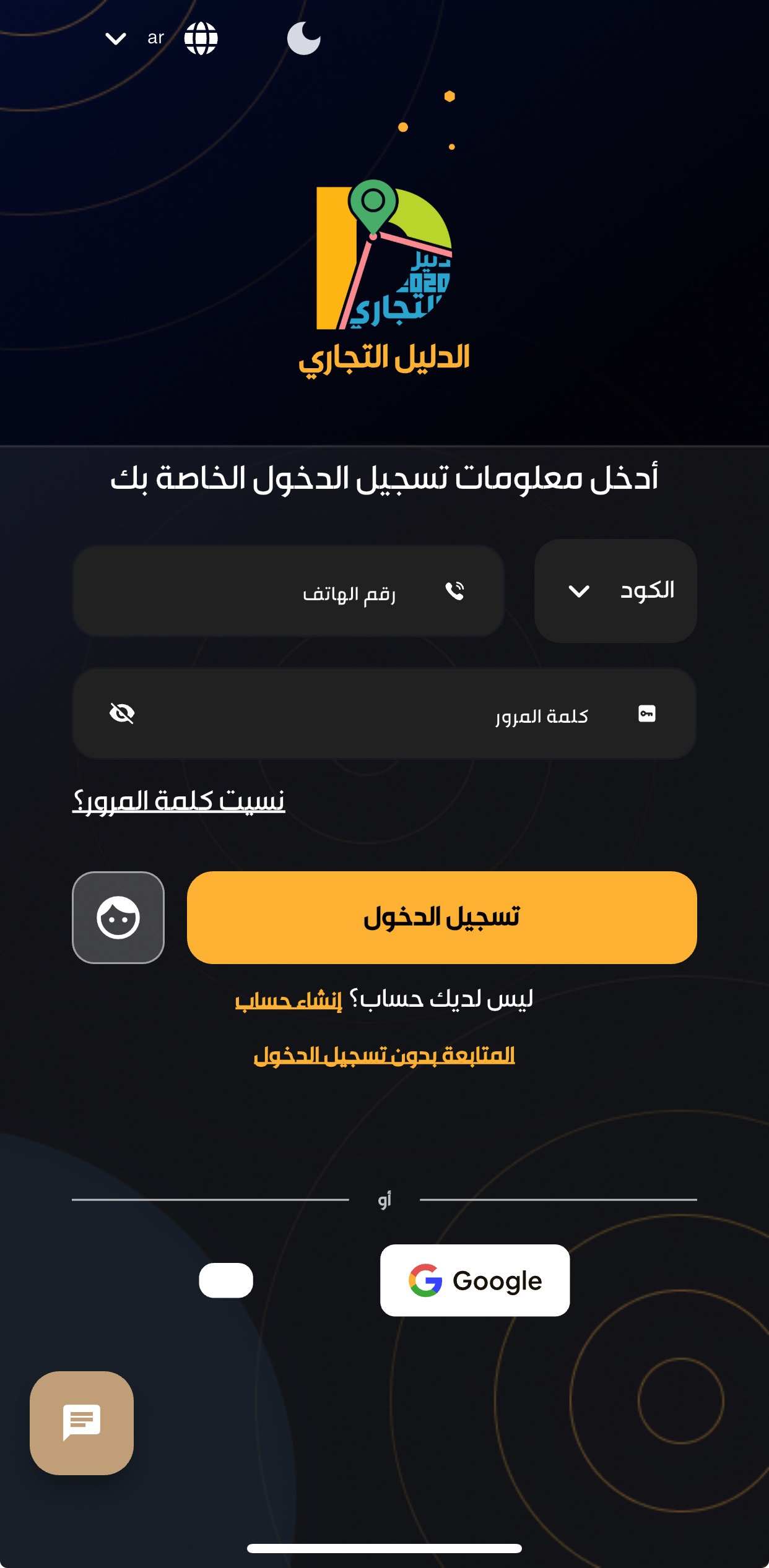This screenshot has height=1568, width=769.
Task: Click the phone icon in the phone number field
Action: point(456,592)
